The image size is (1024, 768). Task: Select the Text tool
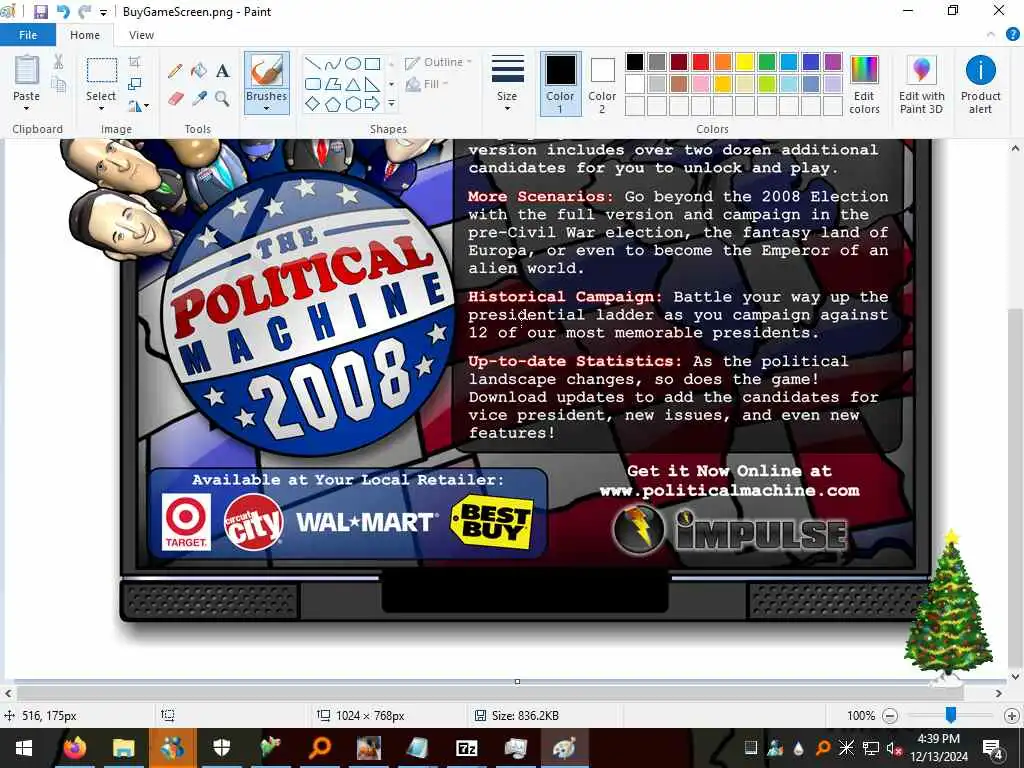point(223,71)
